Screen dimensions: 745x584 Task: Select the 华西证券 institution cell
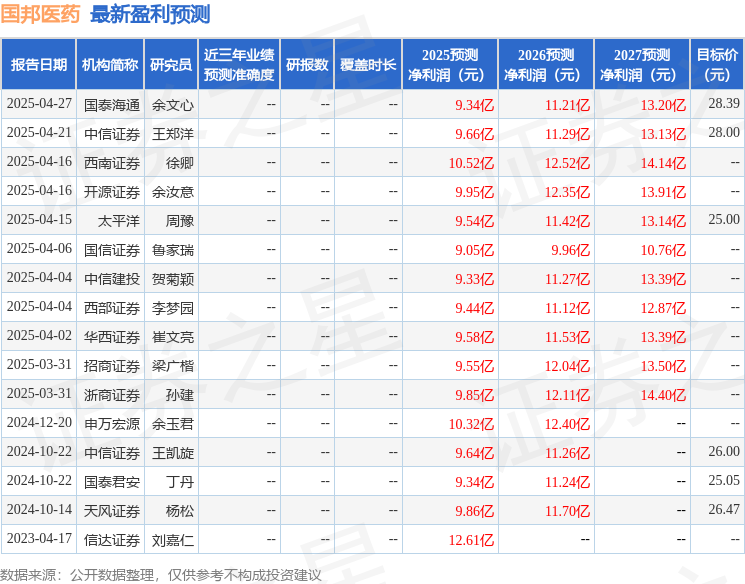pos(112,337)
